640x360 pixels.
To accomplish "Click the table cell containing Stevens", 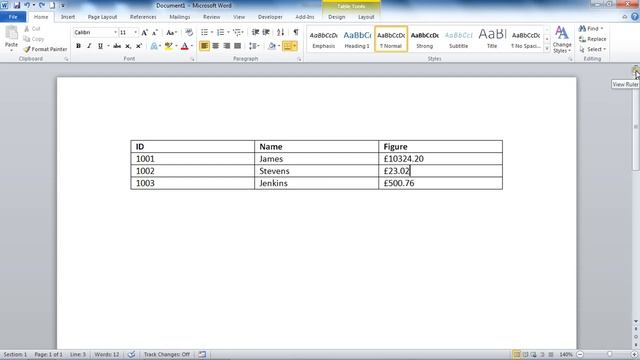I will click(x=316, y=171).
